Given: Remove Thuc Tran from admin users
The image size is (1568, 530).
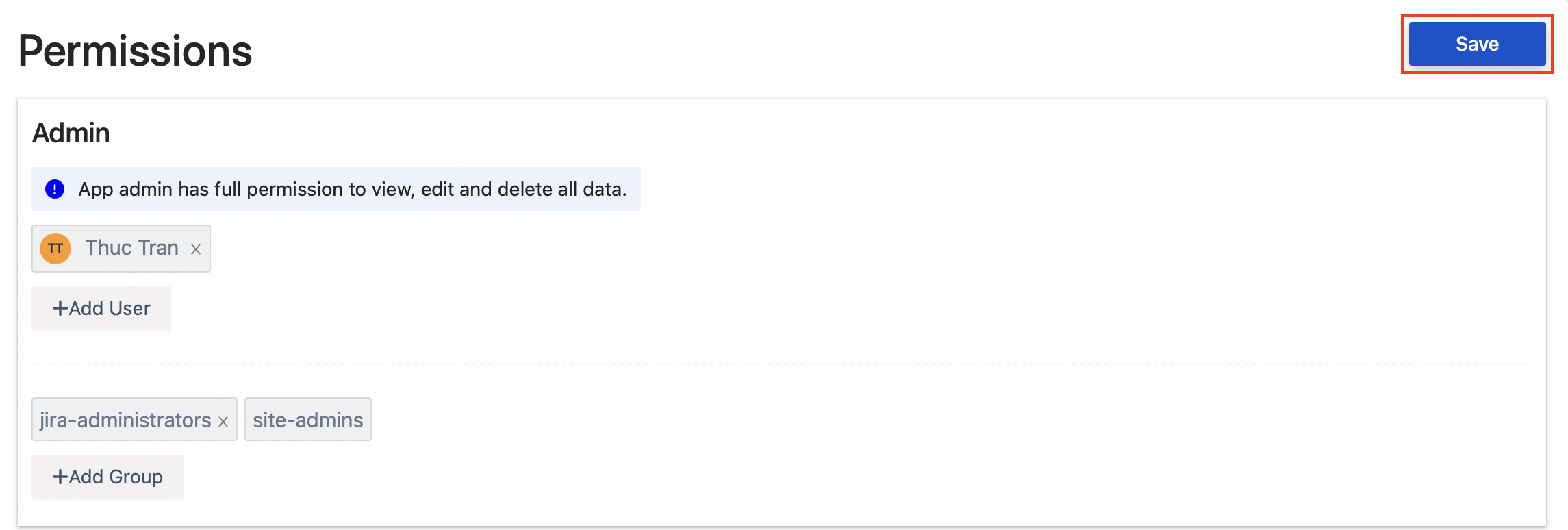Looking at the screenshot, I should tap(196, 249).
